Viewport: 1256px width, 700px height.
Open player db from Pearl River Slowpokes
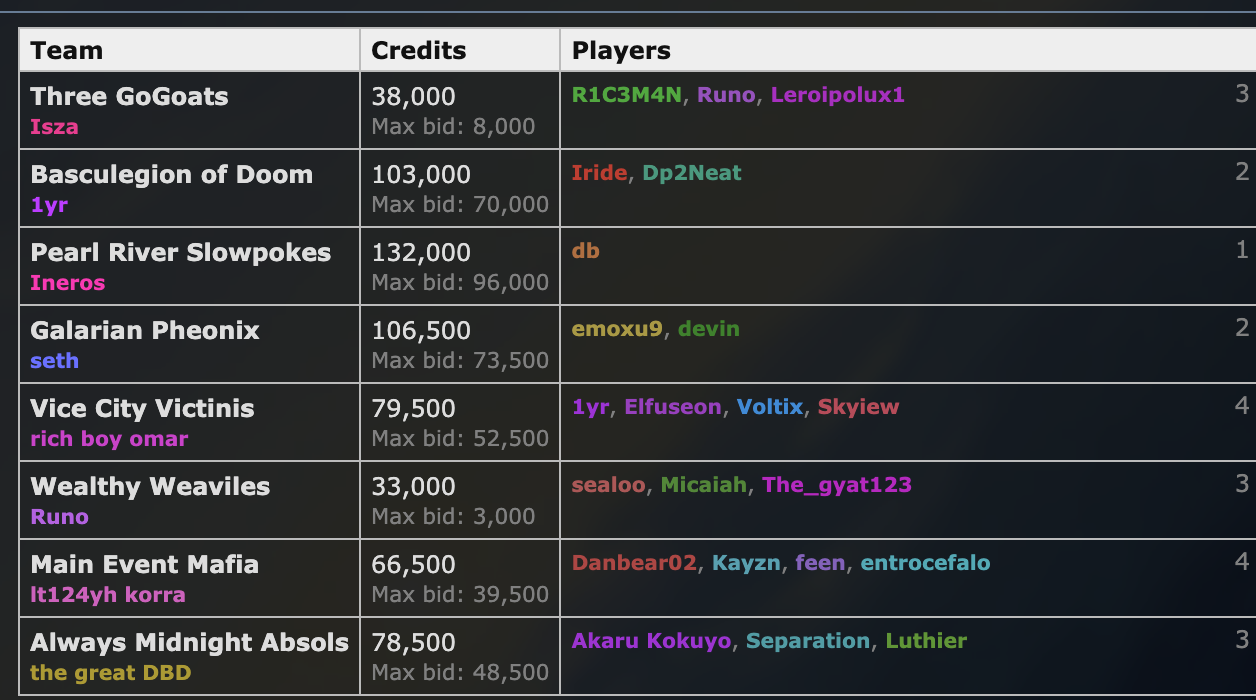click(586, 251)
